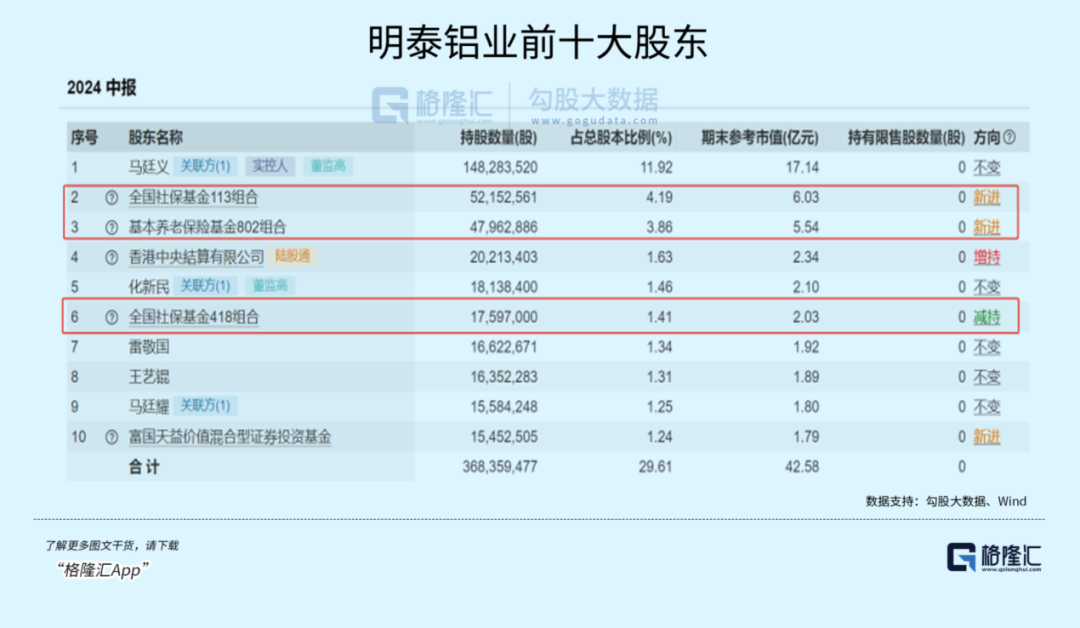This screenshot has height=628, width=1080.
Task: Click share count 20,213,403
Action: tap(503, 258)
